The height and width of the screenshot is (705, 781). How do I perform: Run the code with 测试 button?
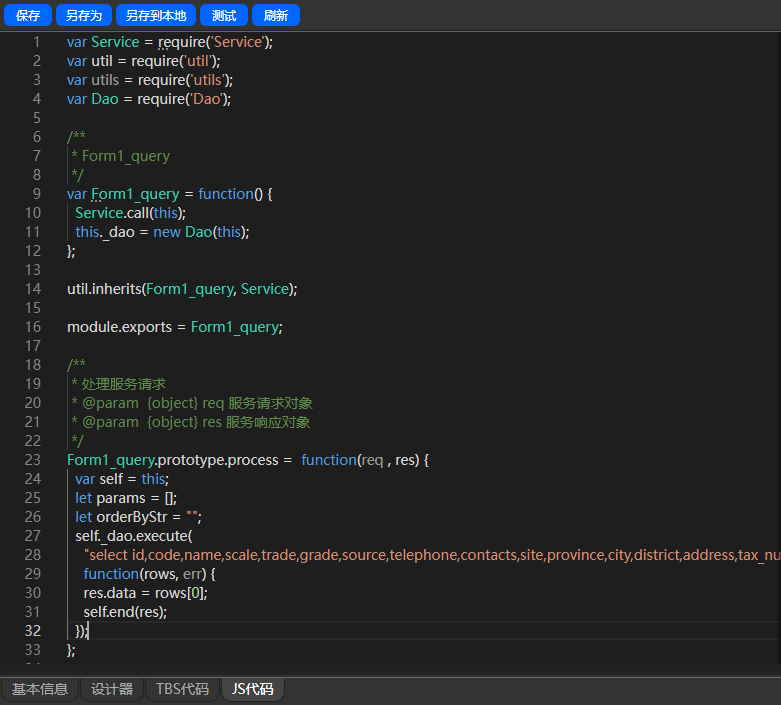pos(224,15)
